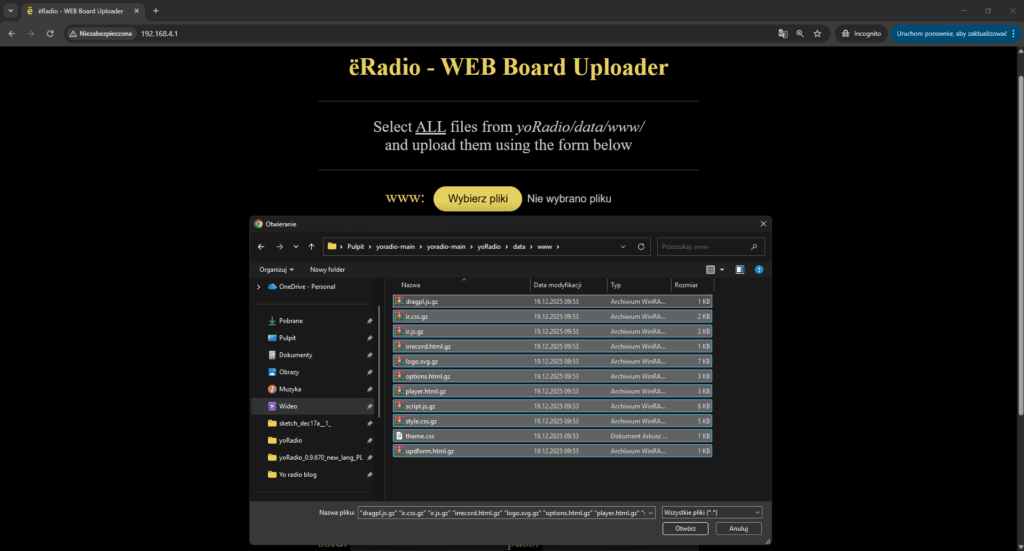Screen dimensions: 1024x551
Task: Cancel the dialog with Anuluj
Action: [738, 528]
